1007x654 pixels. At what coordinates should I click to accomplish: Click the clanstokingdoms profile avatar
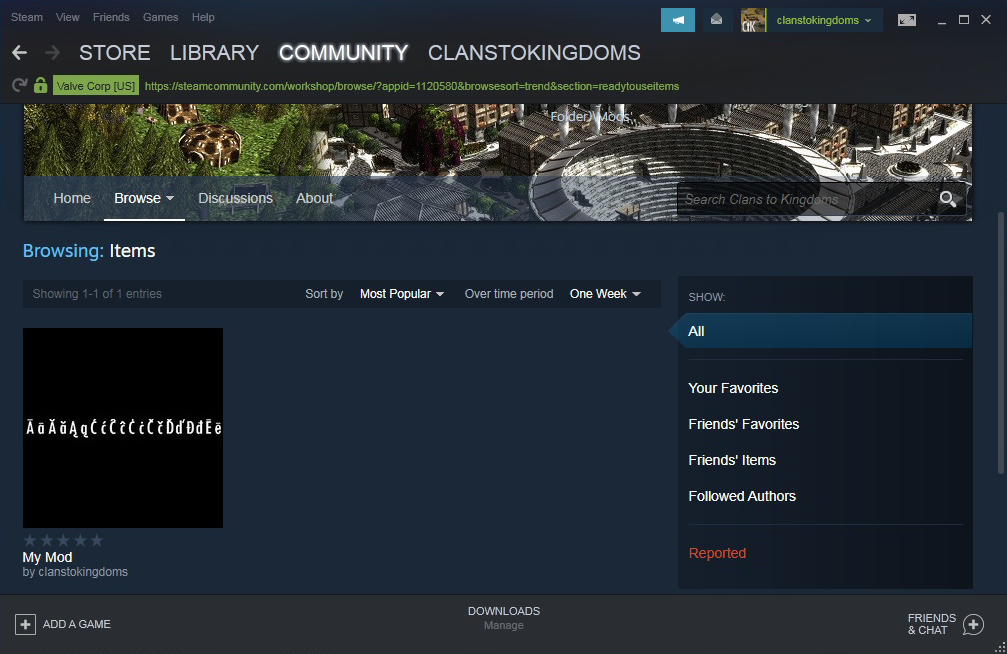(x=753, y=20)
